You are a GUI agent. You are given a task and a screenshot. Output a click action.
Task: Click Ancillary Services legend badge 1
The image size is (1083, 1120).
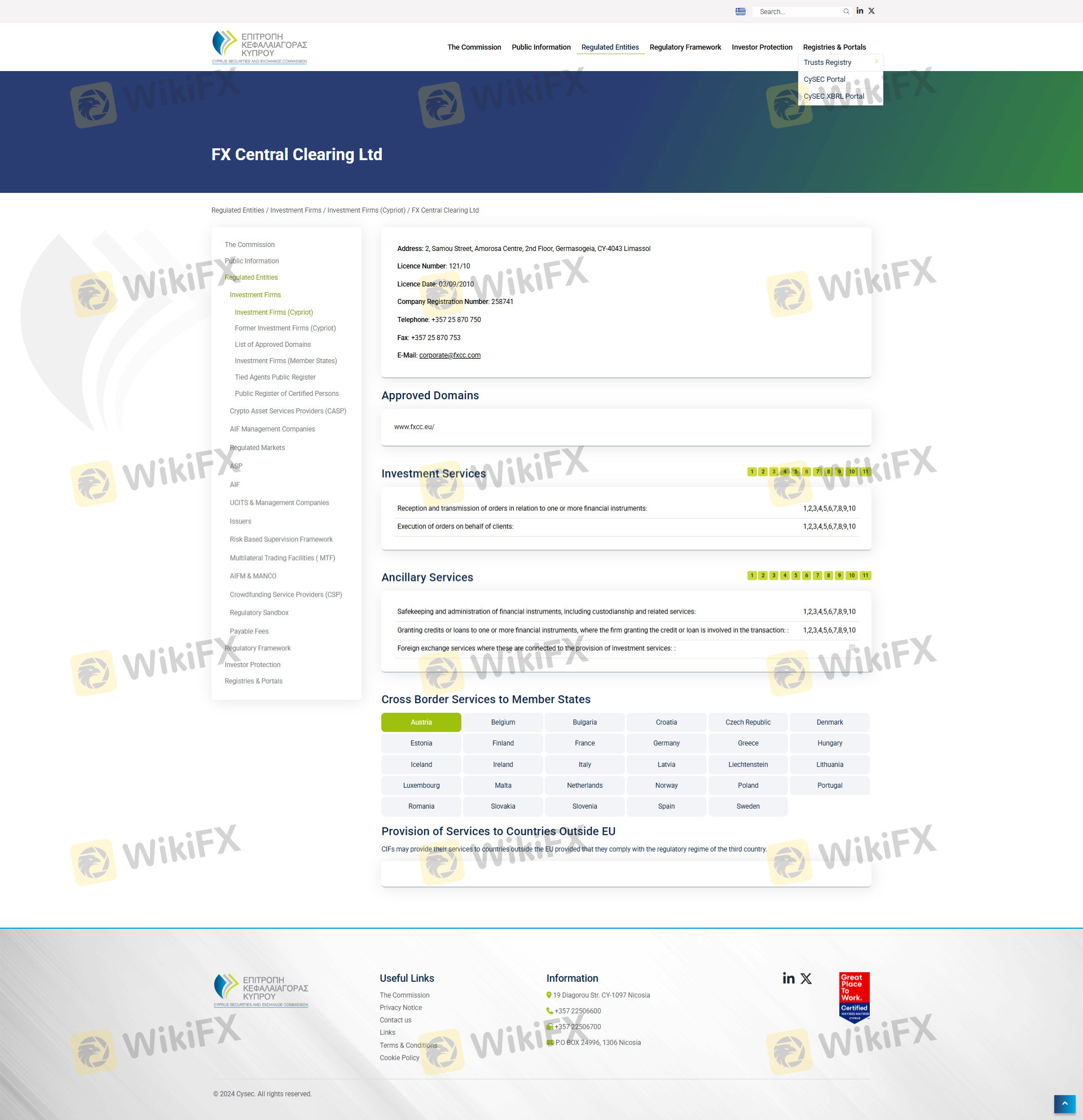(752, 575)
